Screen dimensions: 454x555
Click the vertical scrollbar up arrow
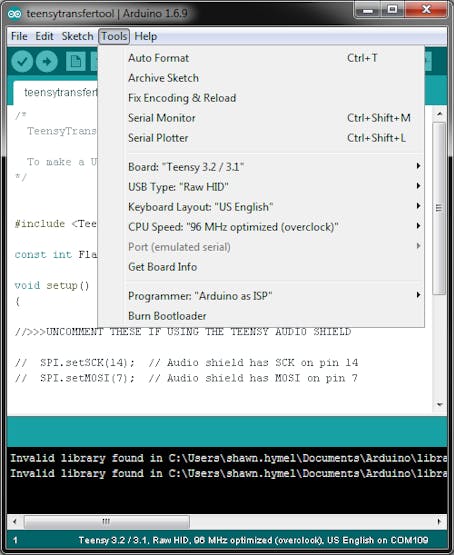point(439,114)
